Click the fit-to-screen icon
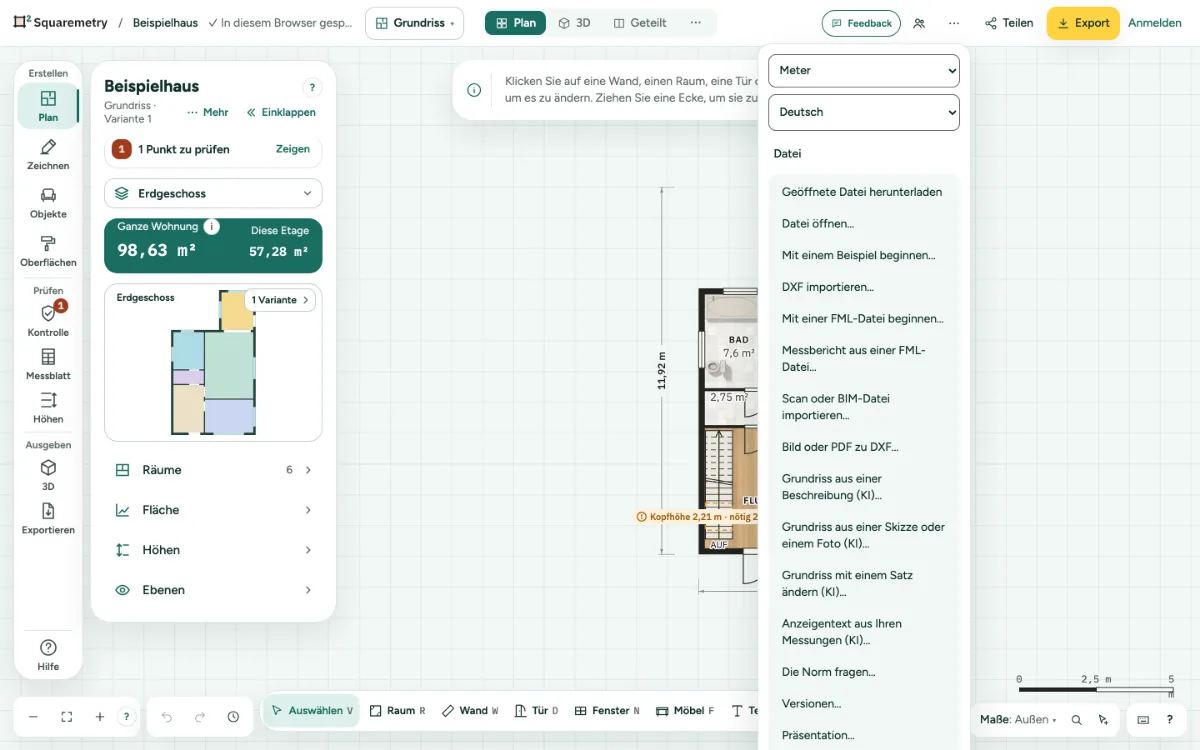Screen dimensions: 1200x750 click(x=67, y=717)
